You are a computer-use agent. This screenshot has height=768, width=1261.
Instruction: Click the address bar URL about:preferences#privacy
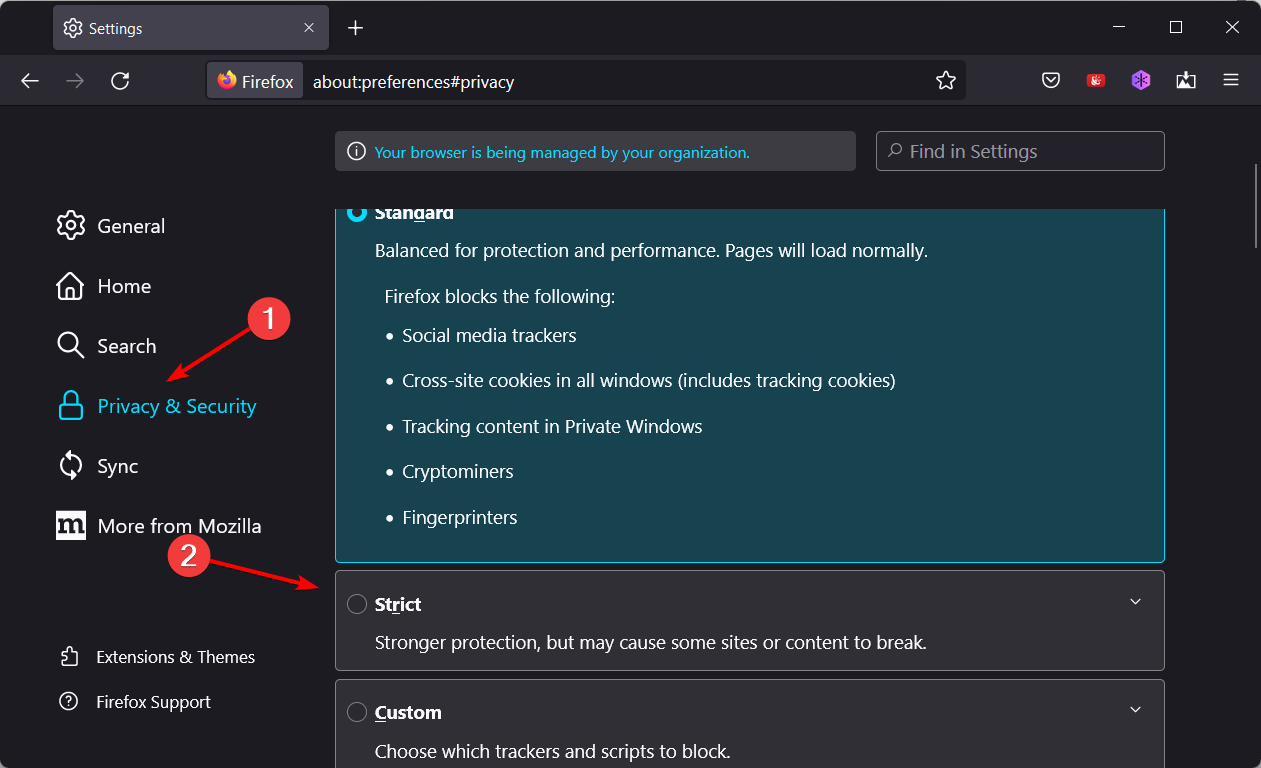click(413, 82)
